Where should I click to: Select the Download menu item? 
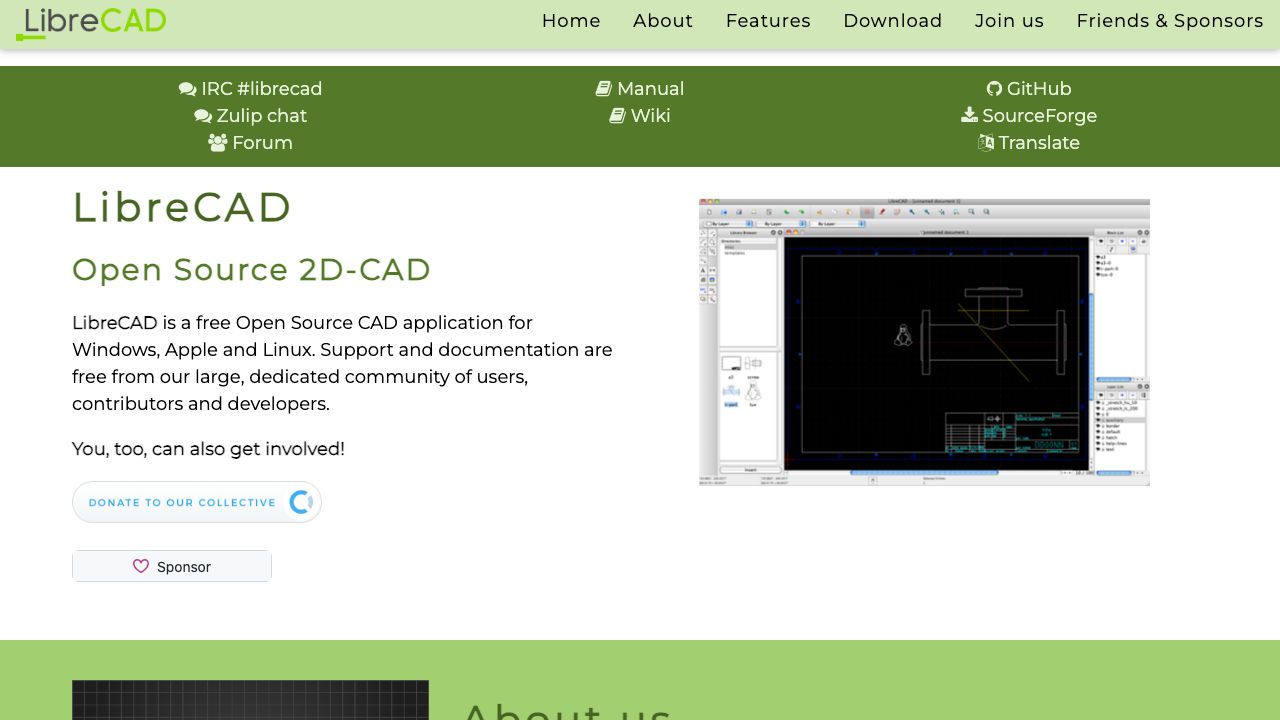[x=893, y=21]
